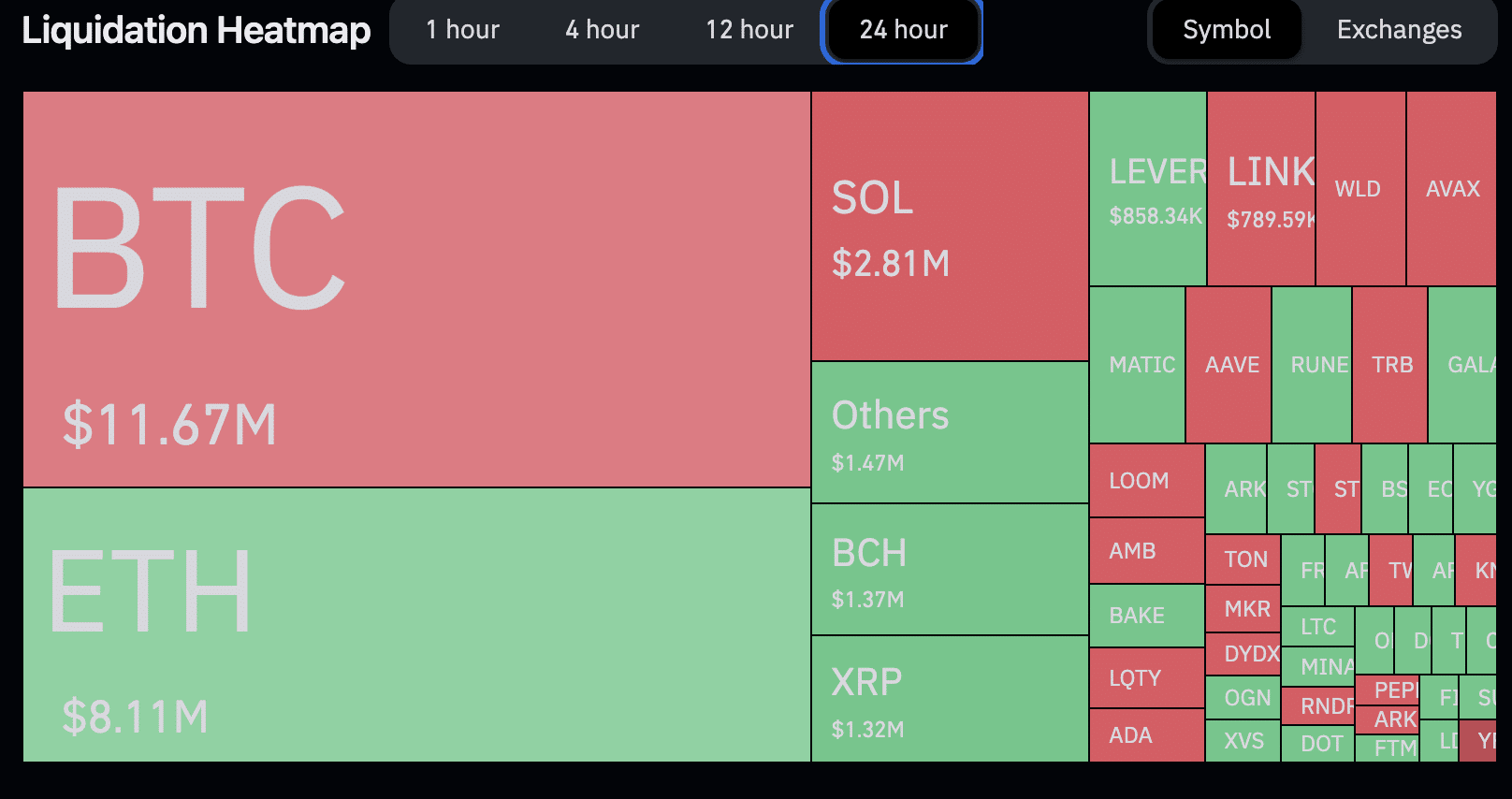Screen dimensions: 1512x799
Task: Switch heatmap view to Exchanges
Action: click(x=1399, y=30)
